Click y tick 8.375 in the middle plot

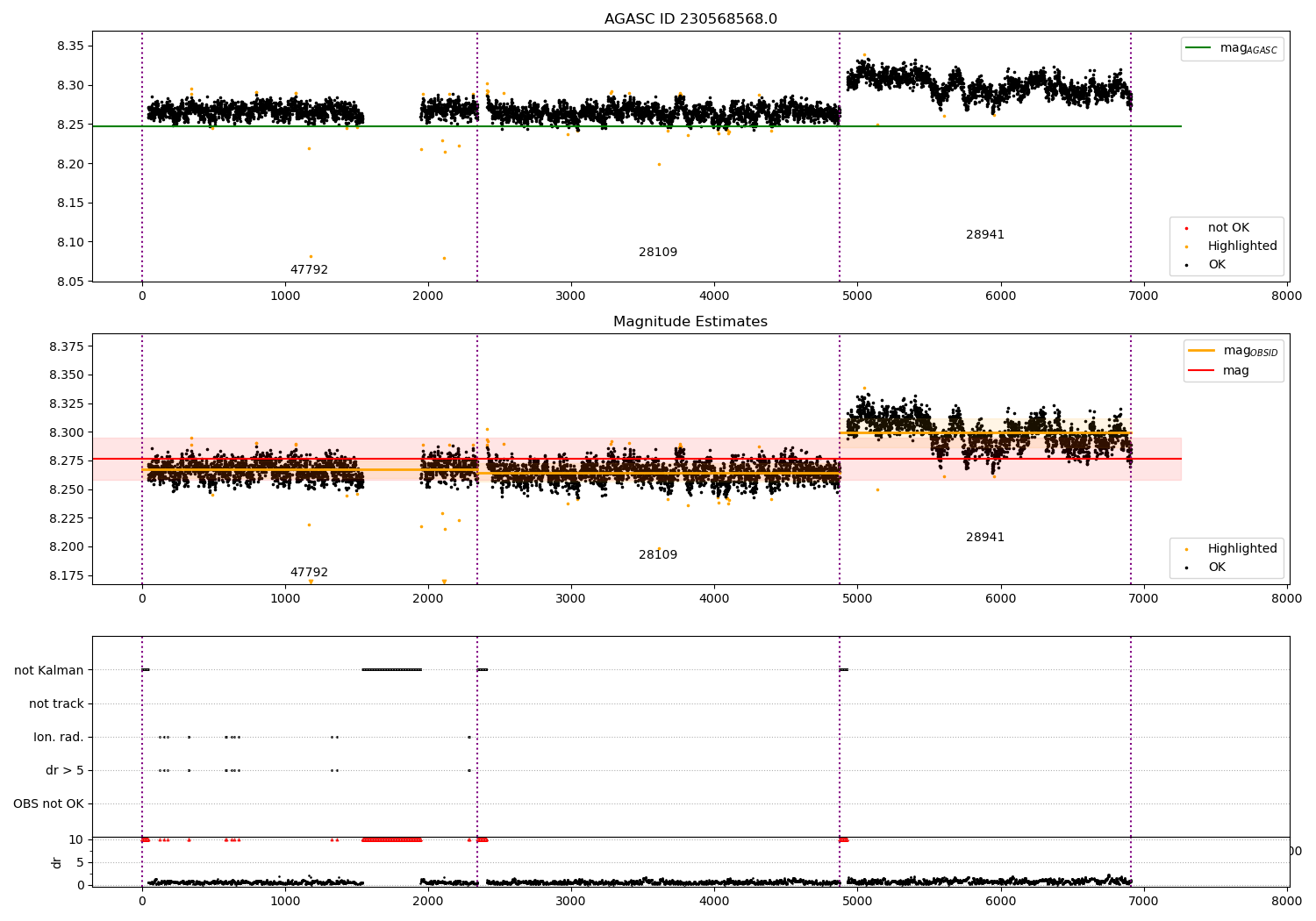(66, 346)
